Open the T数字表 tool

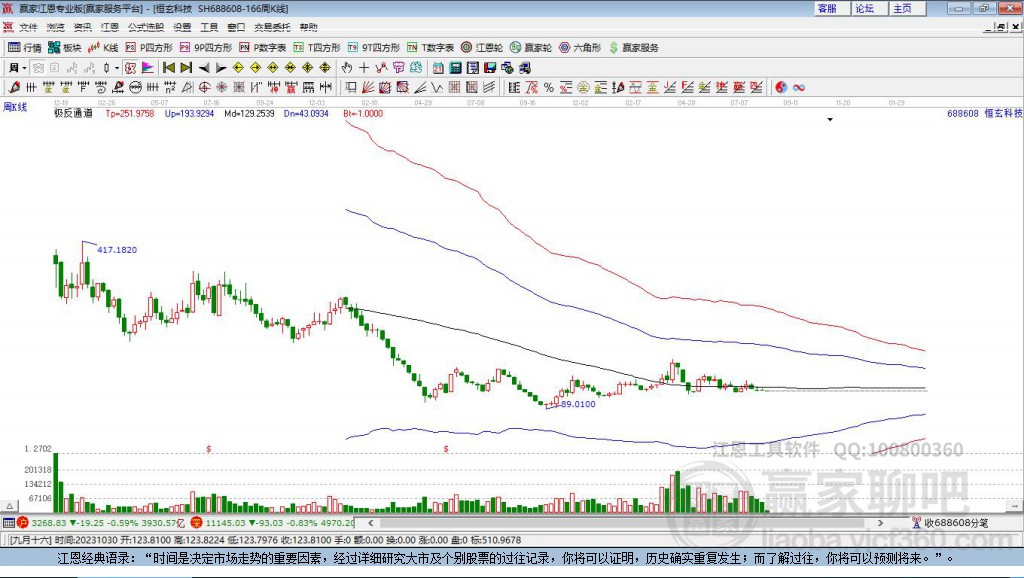click(430, 48)
